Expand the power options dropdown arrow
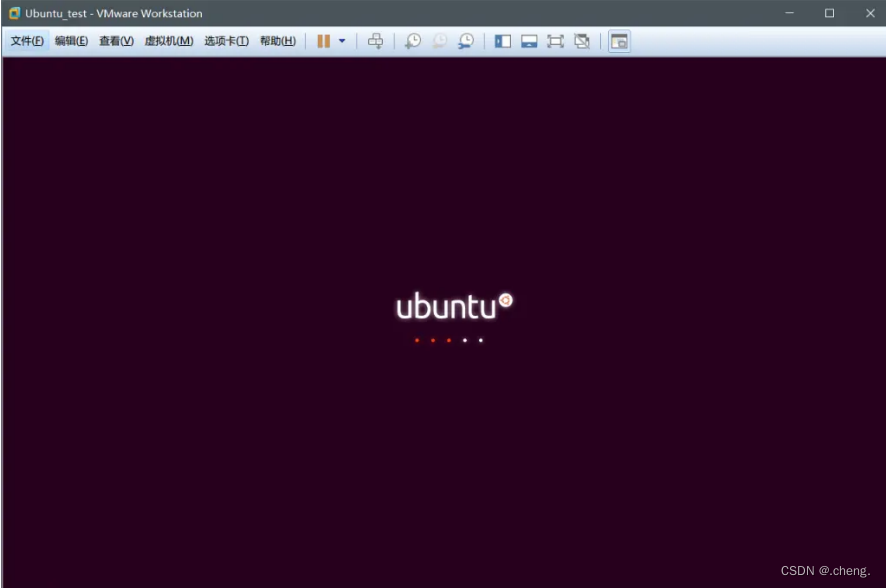 (x=342, y=41)
